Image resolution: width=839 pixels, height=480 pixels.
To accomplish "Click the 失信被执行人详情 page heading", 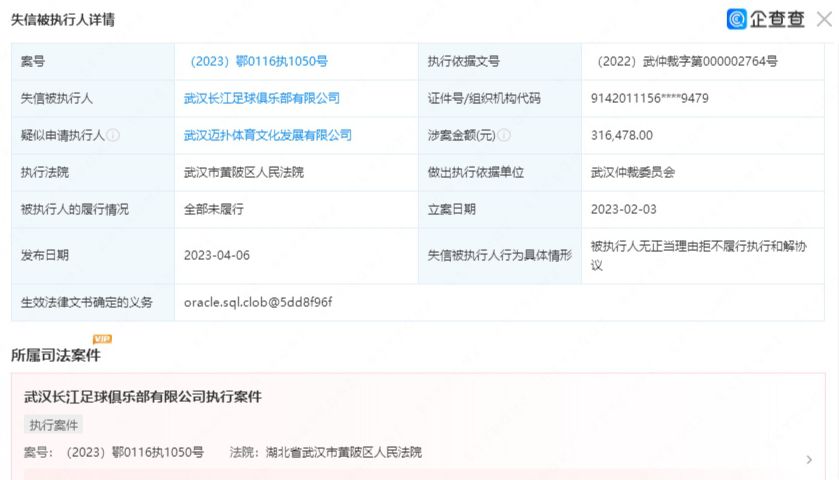I will click(x=62, y=19).
